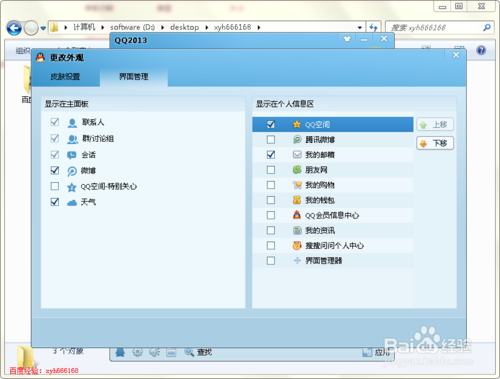500x379 pixels.
Task: Enable the 我的资讯 checkbox
Action: click(x=271, y=230)
